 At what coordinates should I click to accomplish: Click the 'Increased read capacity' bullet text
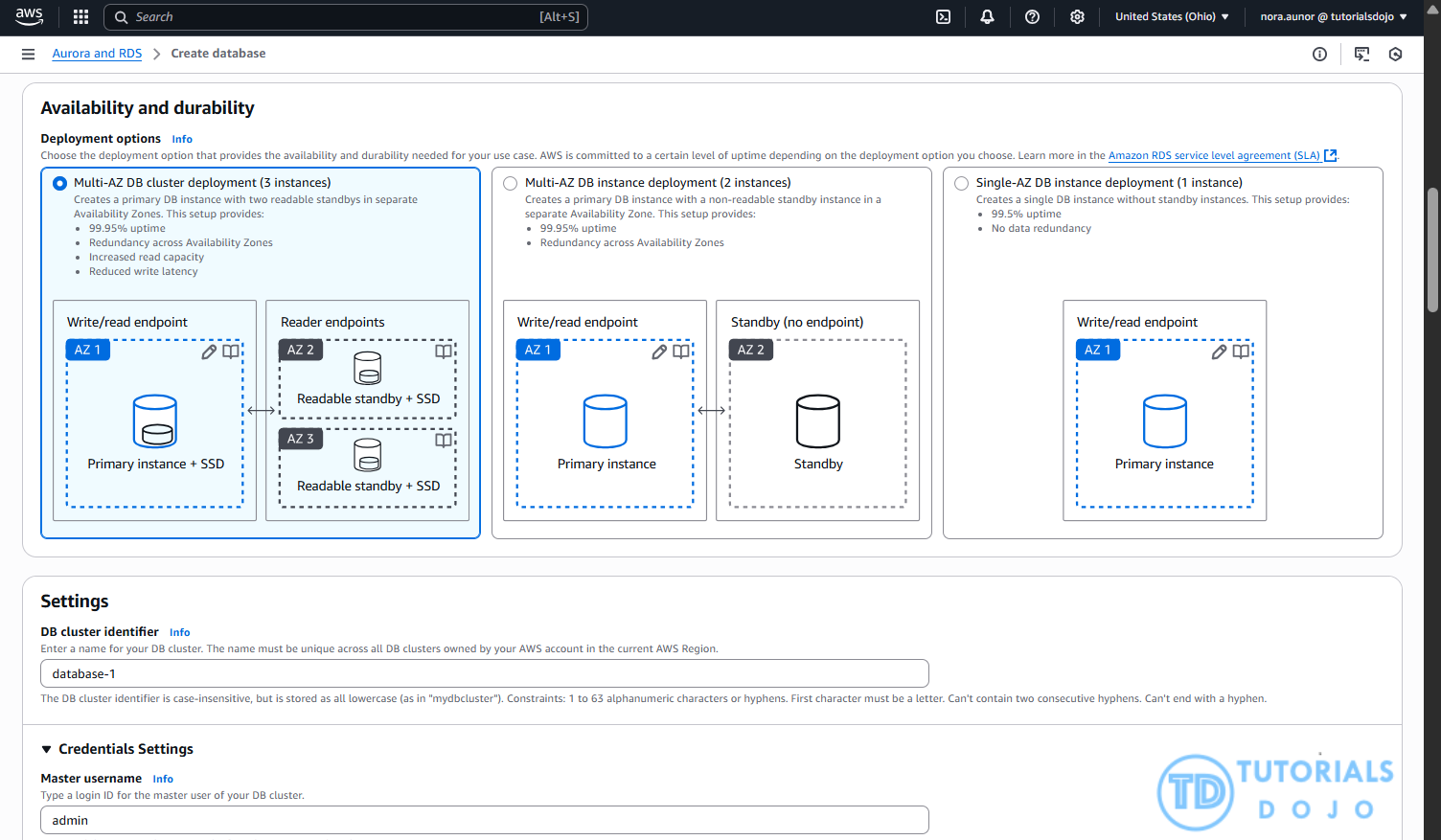tap(147, 258)
